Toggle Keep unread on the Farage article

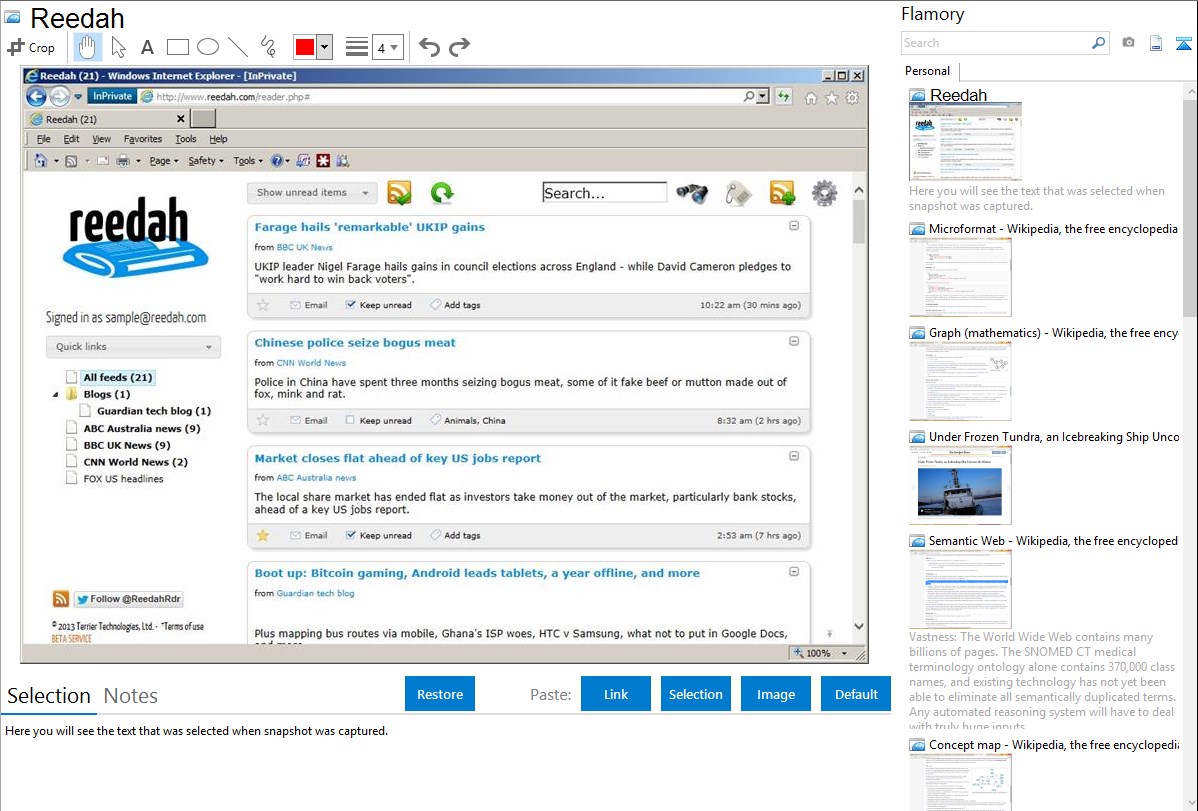(x=351, y=305)
